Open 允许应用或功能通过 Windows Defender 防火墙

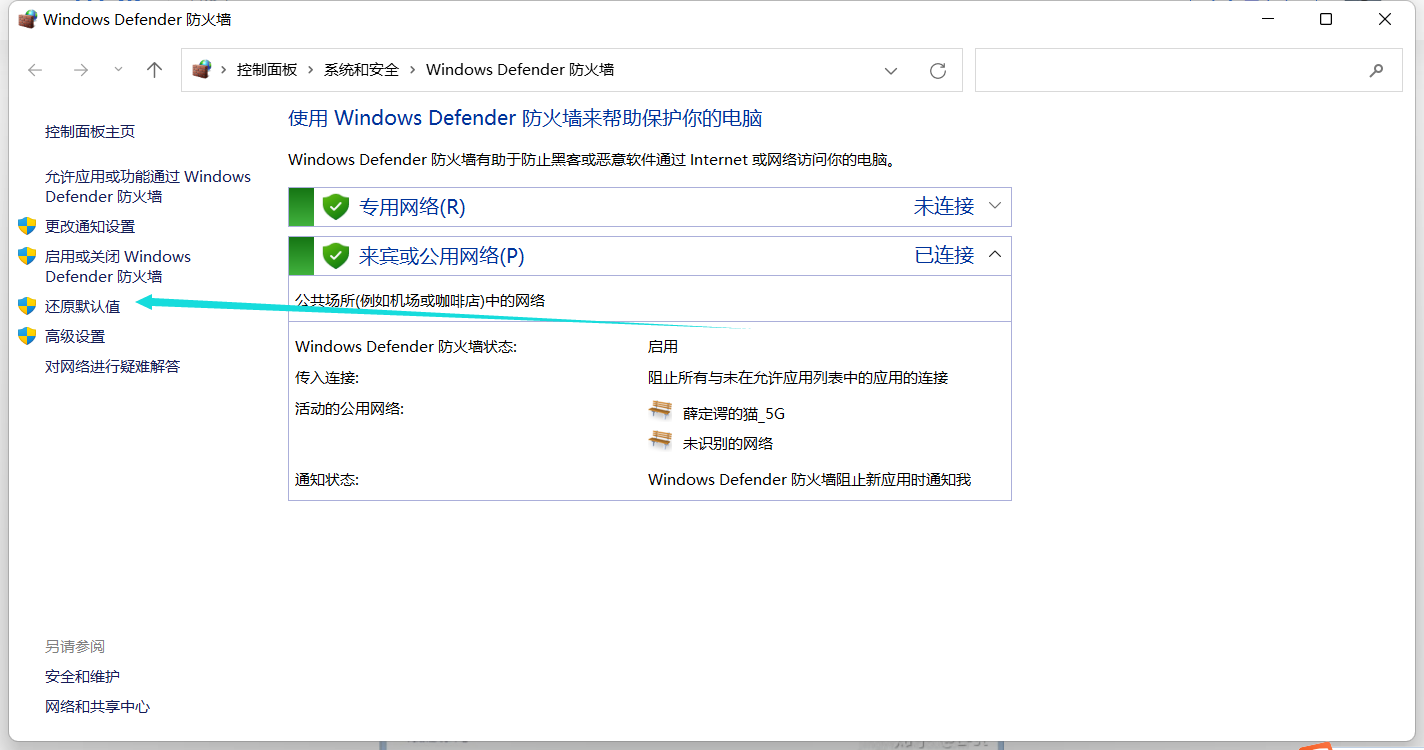pos(148,187)
